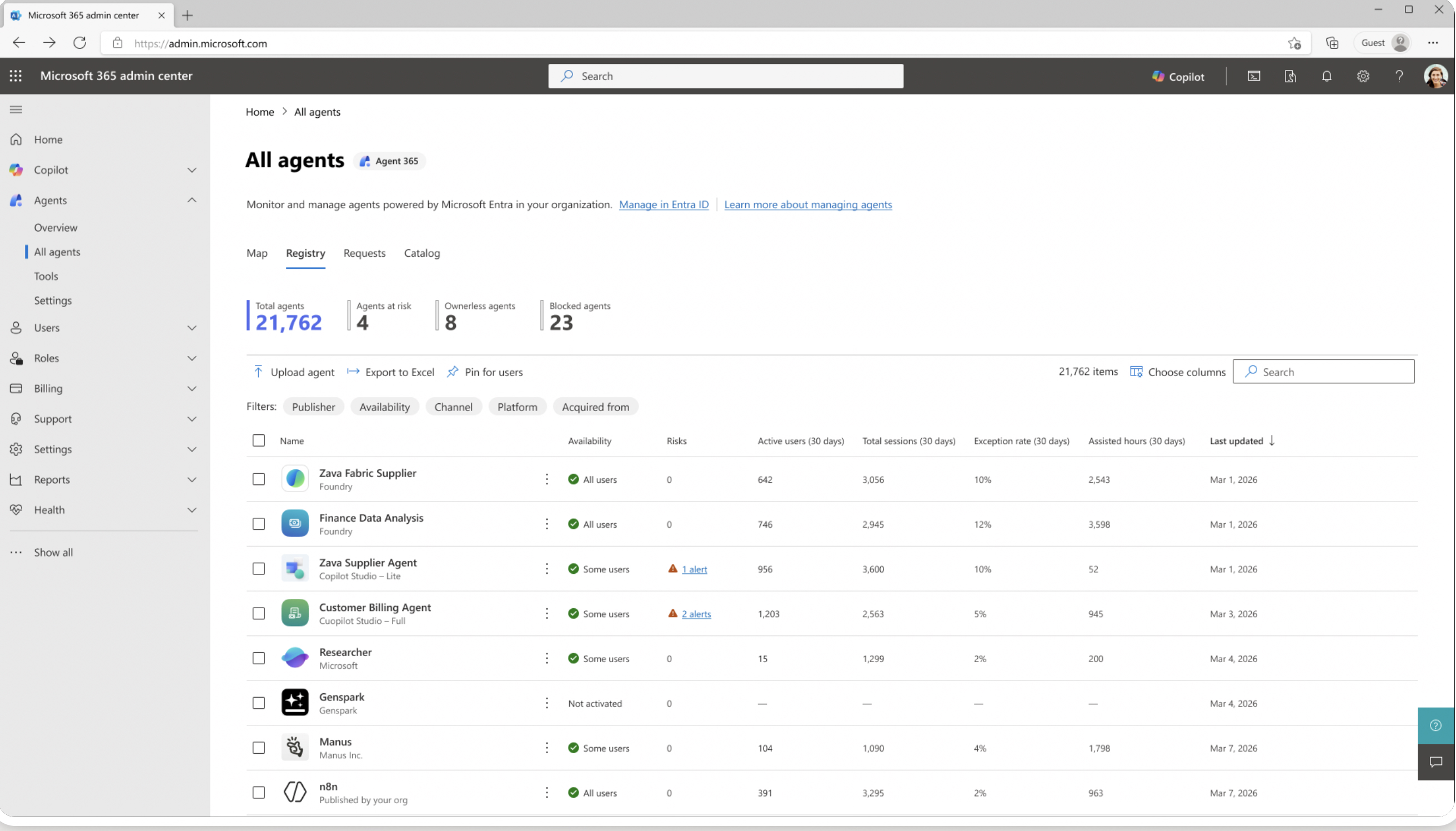Open the settings gear in header
The width and height of the screenshot is (1456, 831).
[x=1363, y=76]
